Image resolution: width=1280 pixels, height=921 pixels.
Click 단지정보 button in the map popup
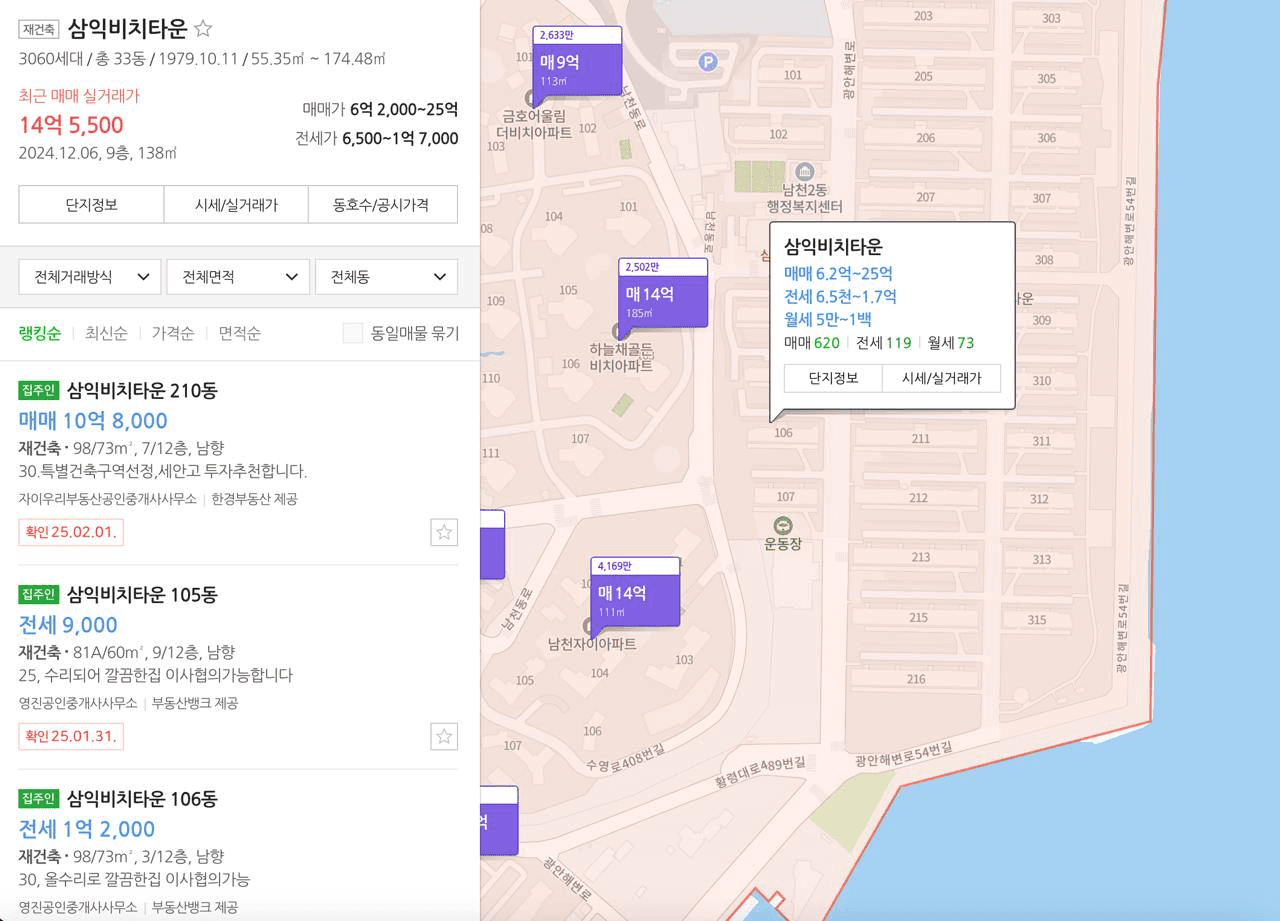pyautogui.click(x=833, y=378)
